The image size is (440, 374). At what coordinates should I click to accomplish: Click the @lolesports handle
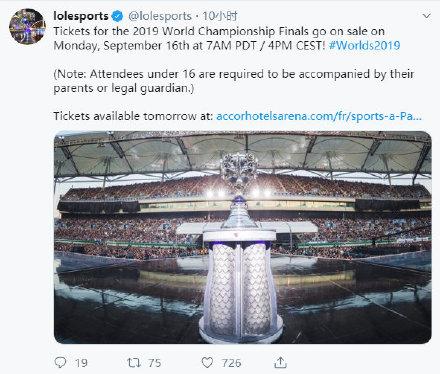point(160,16)
